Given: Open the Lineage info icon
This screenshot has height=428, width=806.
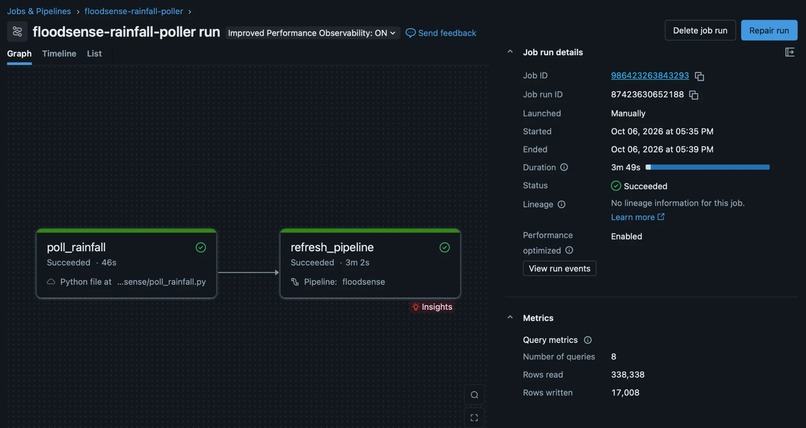Looking at the screenshot, I should [x=561, y=204].
